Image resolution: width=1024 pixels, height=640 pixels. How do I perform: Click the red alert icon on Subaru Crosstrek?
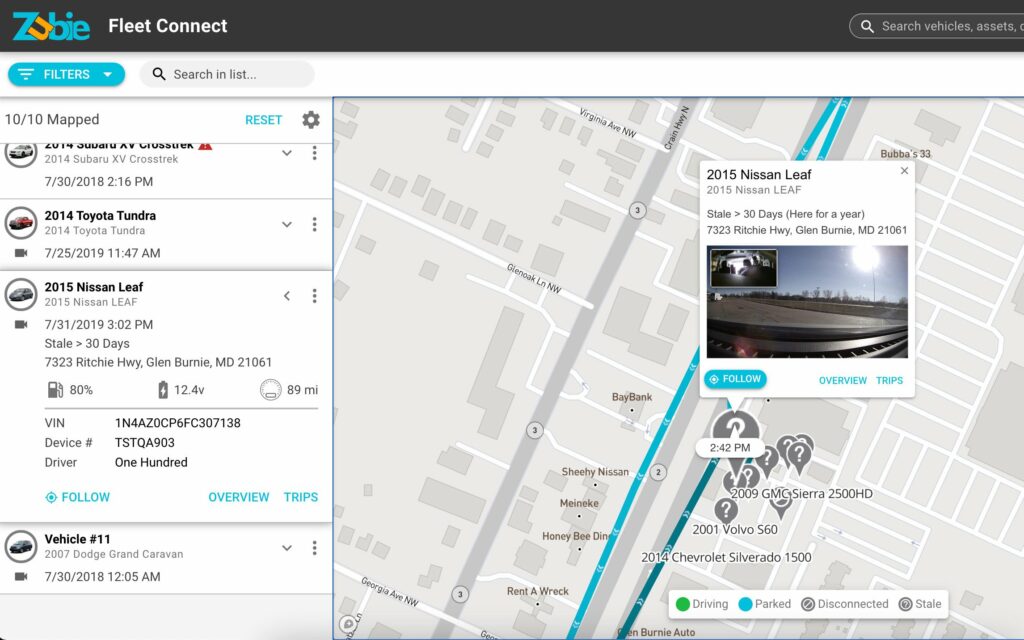coord(205,146)
